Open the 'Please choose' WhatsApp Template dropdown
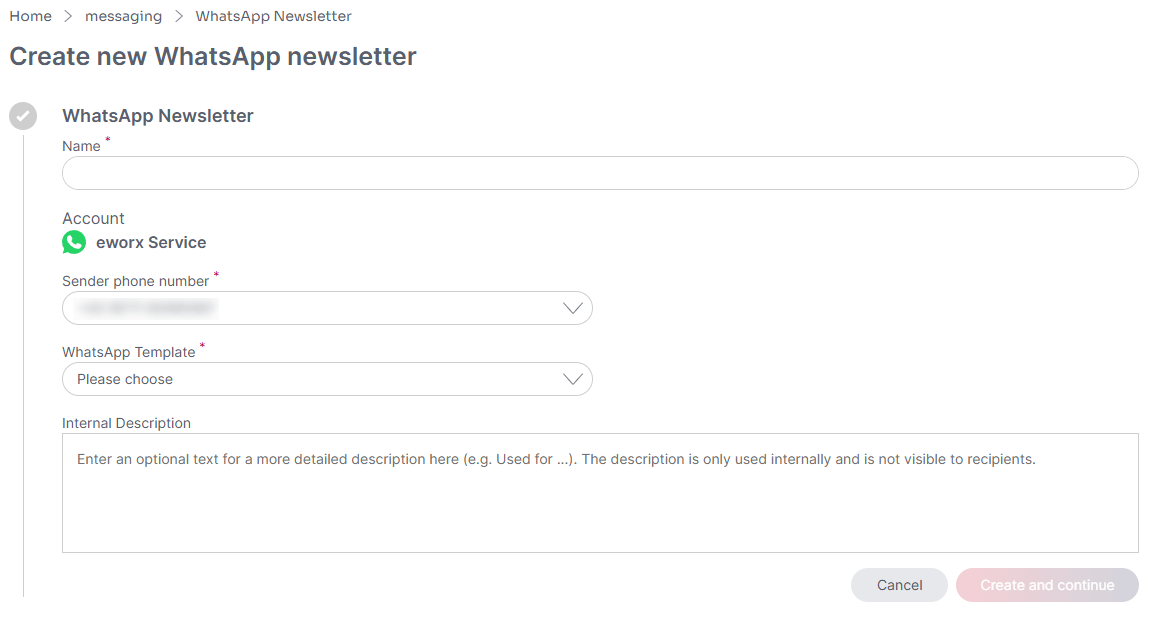The width and height of the screenshot is (1155, 617). (x=327, y=379)
